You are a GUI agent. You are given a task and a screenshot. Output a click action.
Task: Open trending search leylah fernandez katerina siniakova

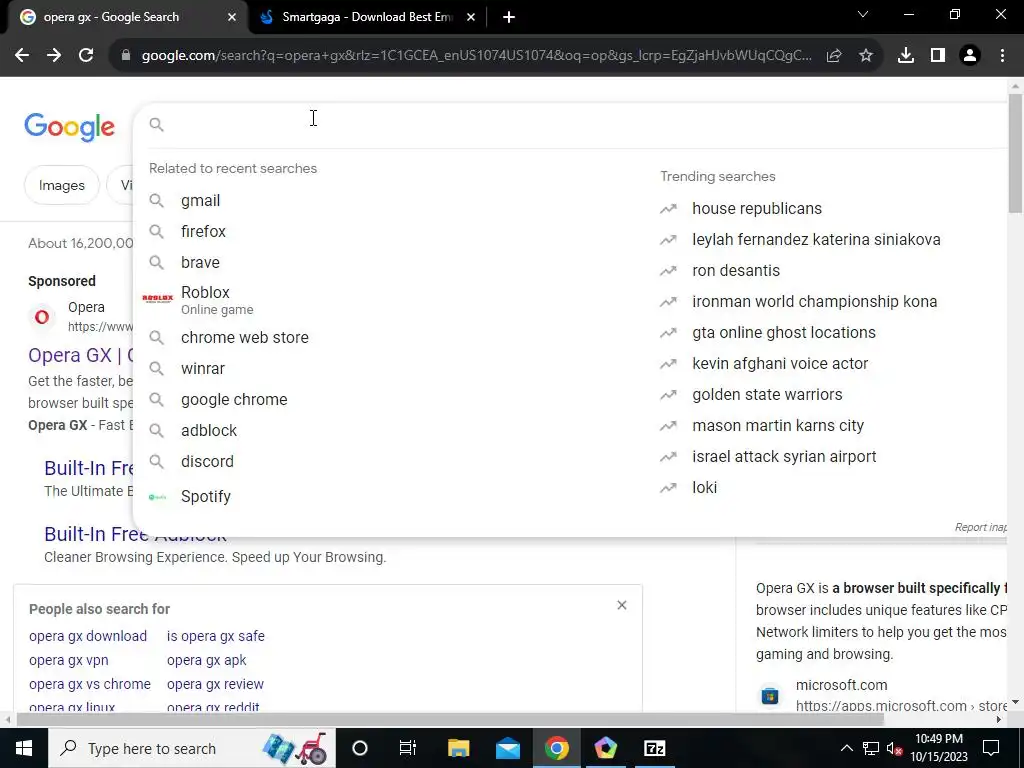tap(816, 240)
